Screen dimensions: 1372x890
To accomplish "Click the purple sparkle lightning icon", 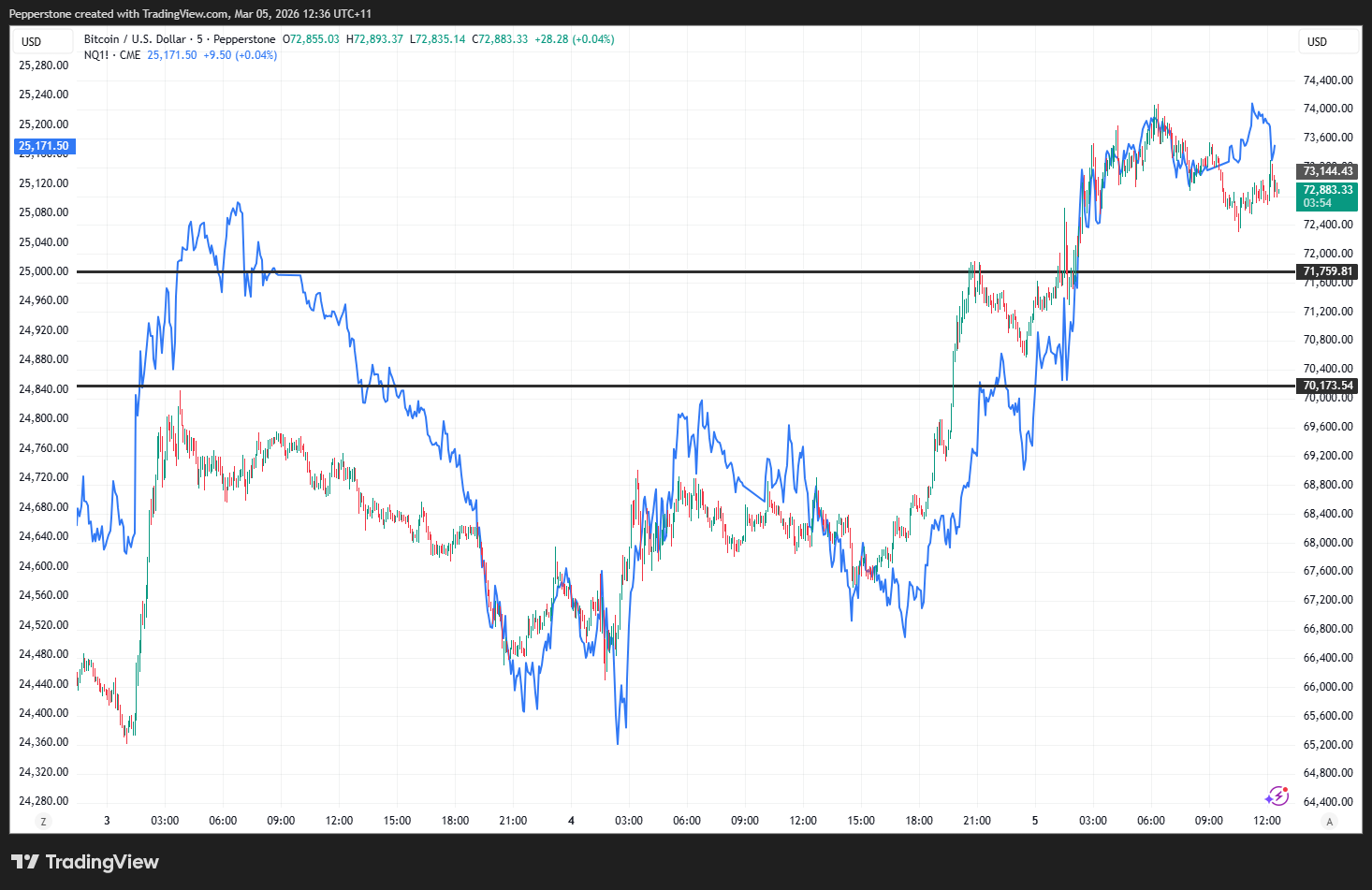I will (x=1277, y=796).
